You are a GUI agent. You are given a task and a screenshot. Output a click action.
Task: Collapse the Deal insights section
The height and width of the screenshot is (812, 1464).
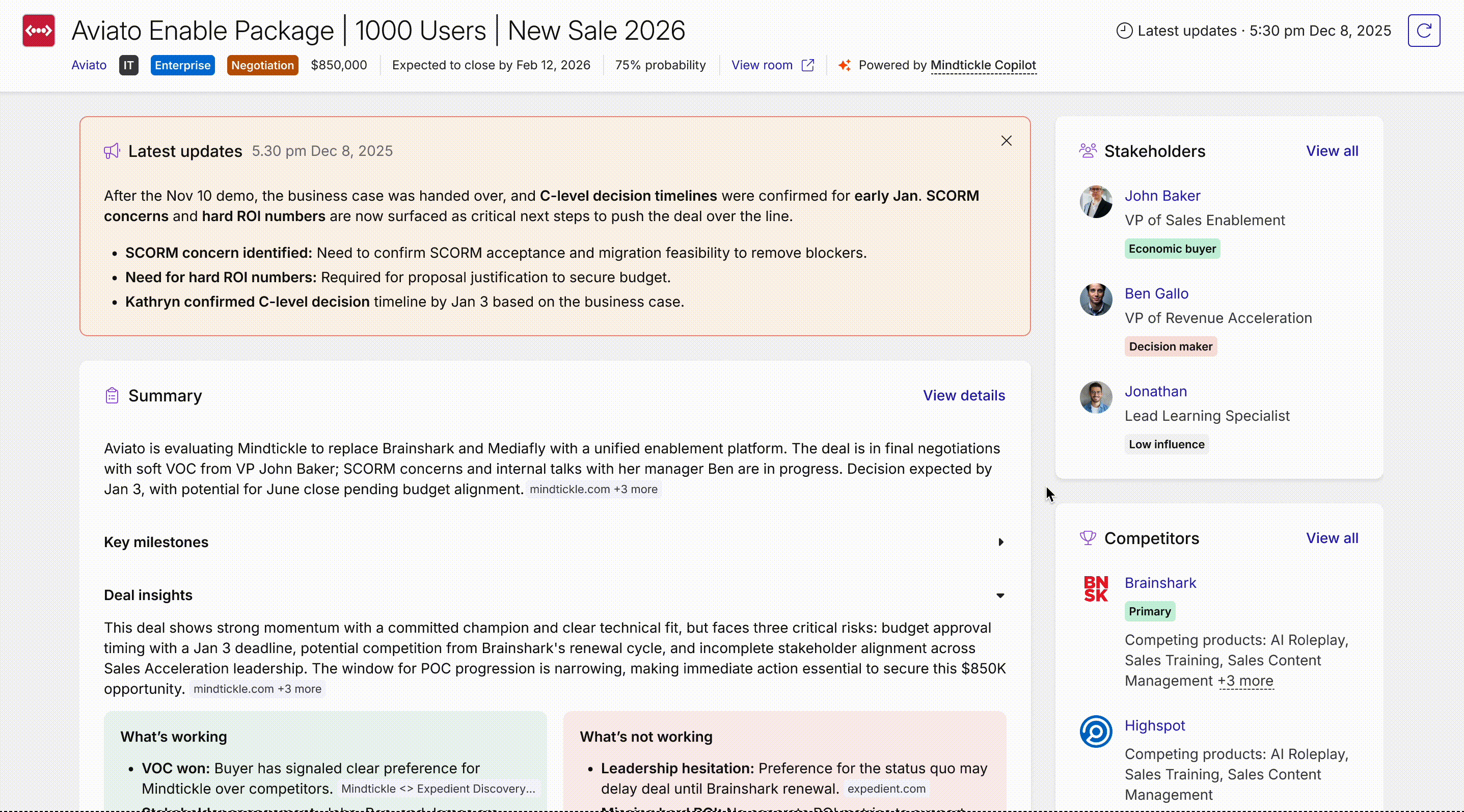pos(1000,596)
